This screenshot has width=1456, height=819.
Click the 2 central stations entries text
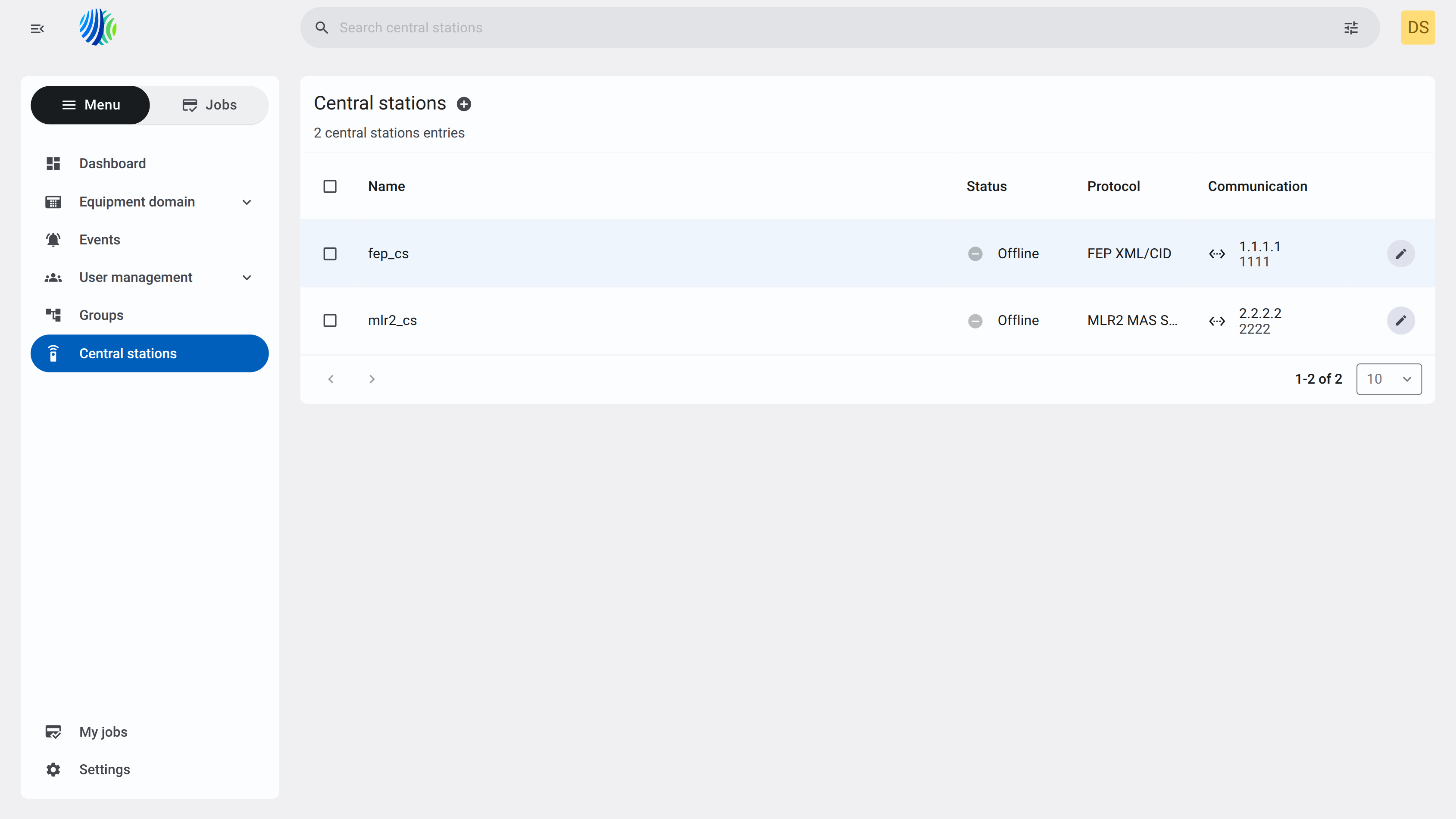click(389, 133)
